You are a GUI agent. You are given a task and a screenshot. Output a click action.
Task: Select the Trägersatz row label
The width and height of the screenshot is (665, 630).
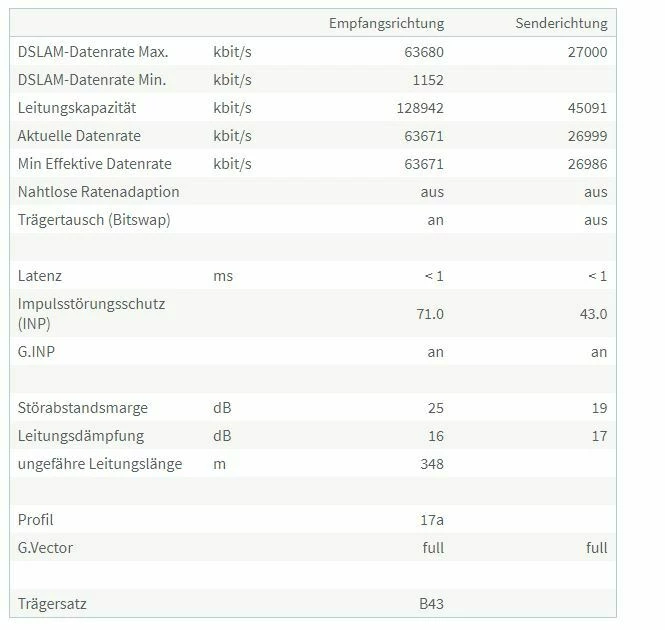tap(52, 604)
